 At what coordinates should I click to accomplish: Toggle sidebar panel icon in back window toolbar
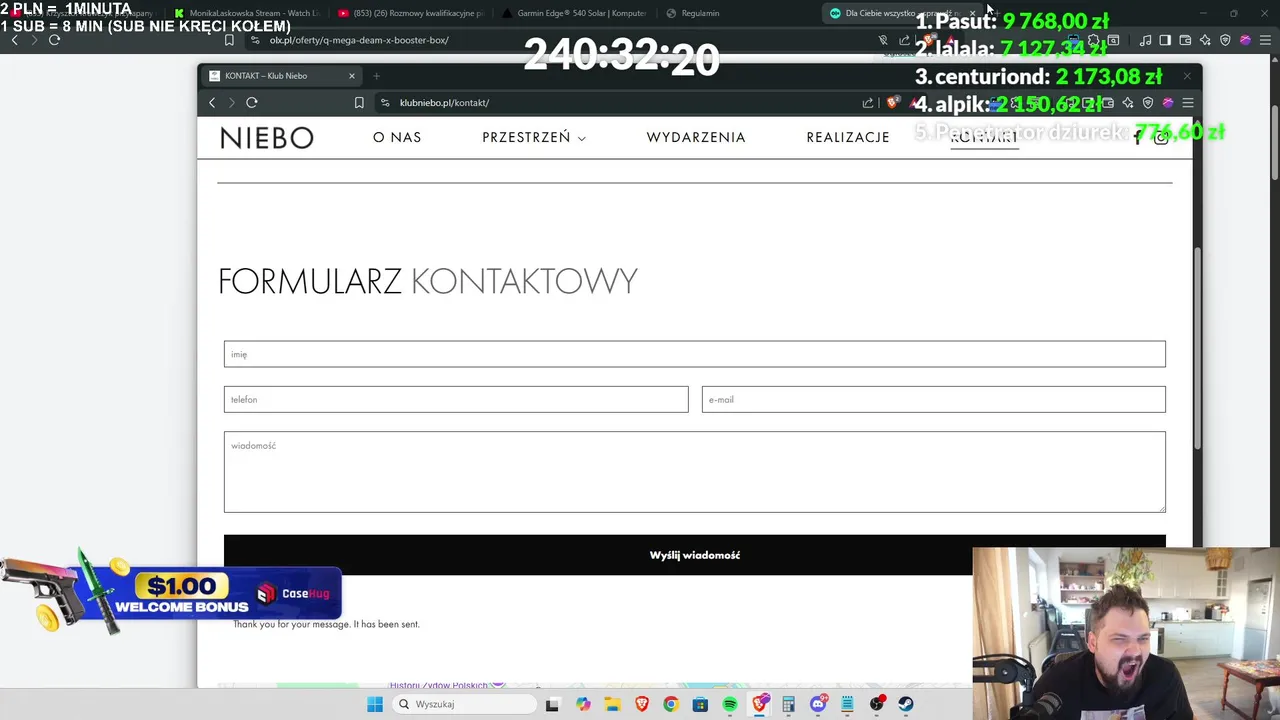coord(1165,40)
